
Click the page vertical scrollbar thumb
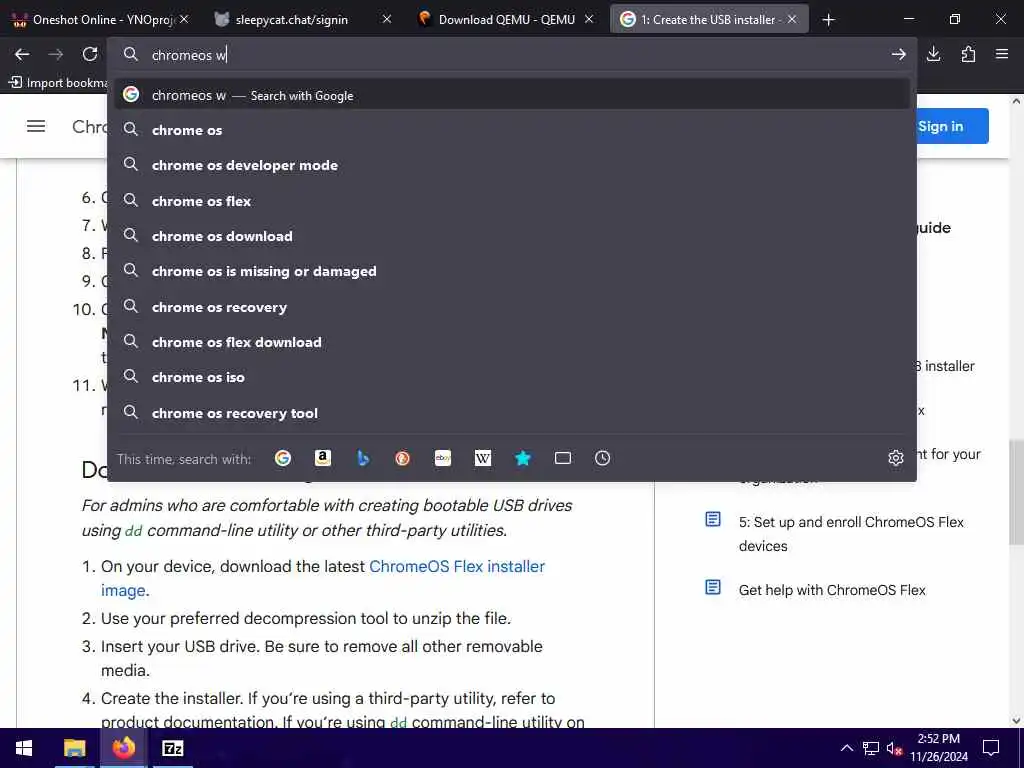1016,492
